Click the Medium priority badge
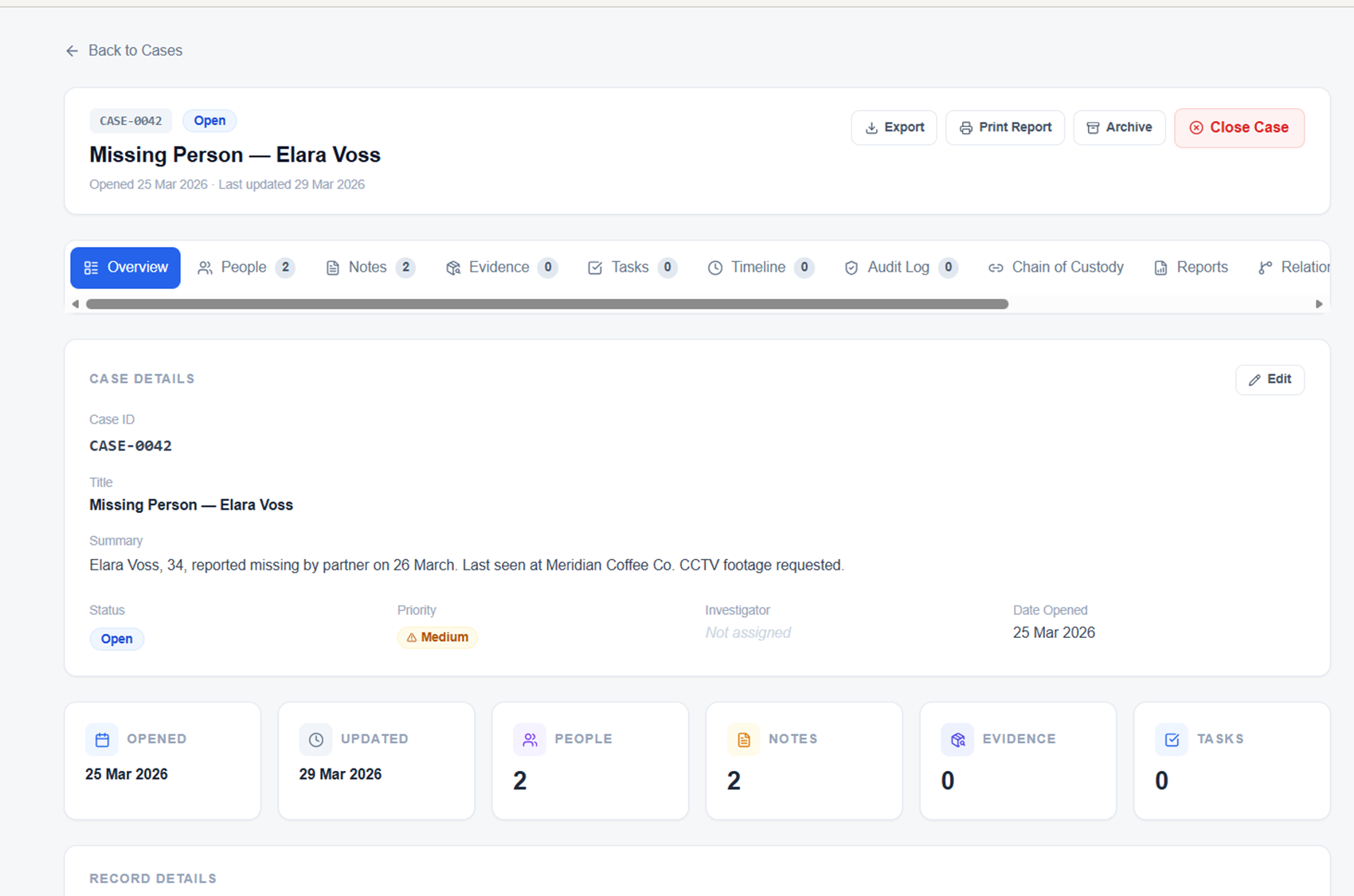The width and height of the screenshot is (1354, 896). 436,637
